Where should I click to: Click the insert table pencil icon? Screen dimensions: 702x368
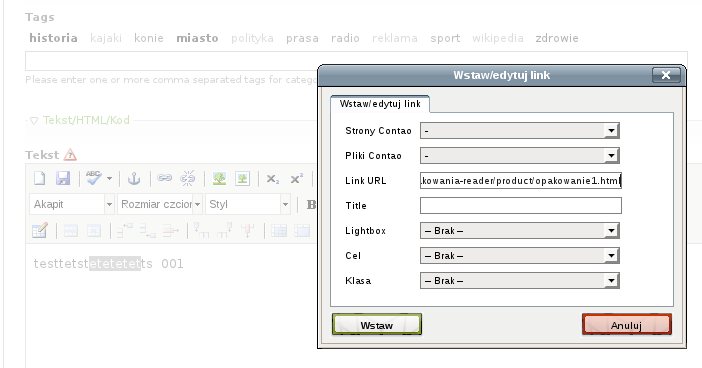[x=40, y=231]
